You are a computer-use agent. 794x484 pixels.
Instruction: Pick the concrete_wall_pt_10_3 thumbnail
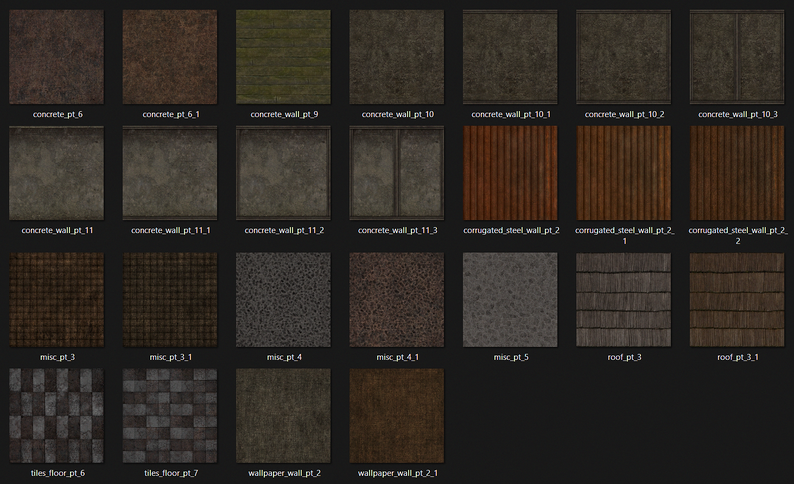pyautogui.click(x=737, y=57)
